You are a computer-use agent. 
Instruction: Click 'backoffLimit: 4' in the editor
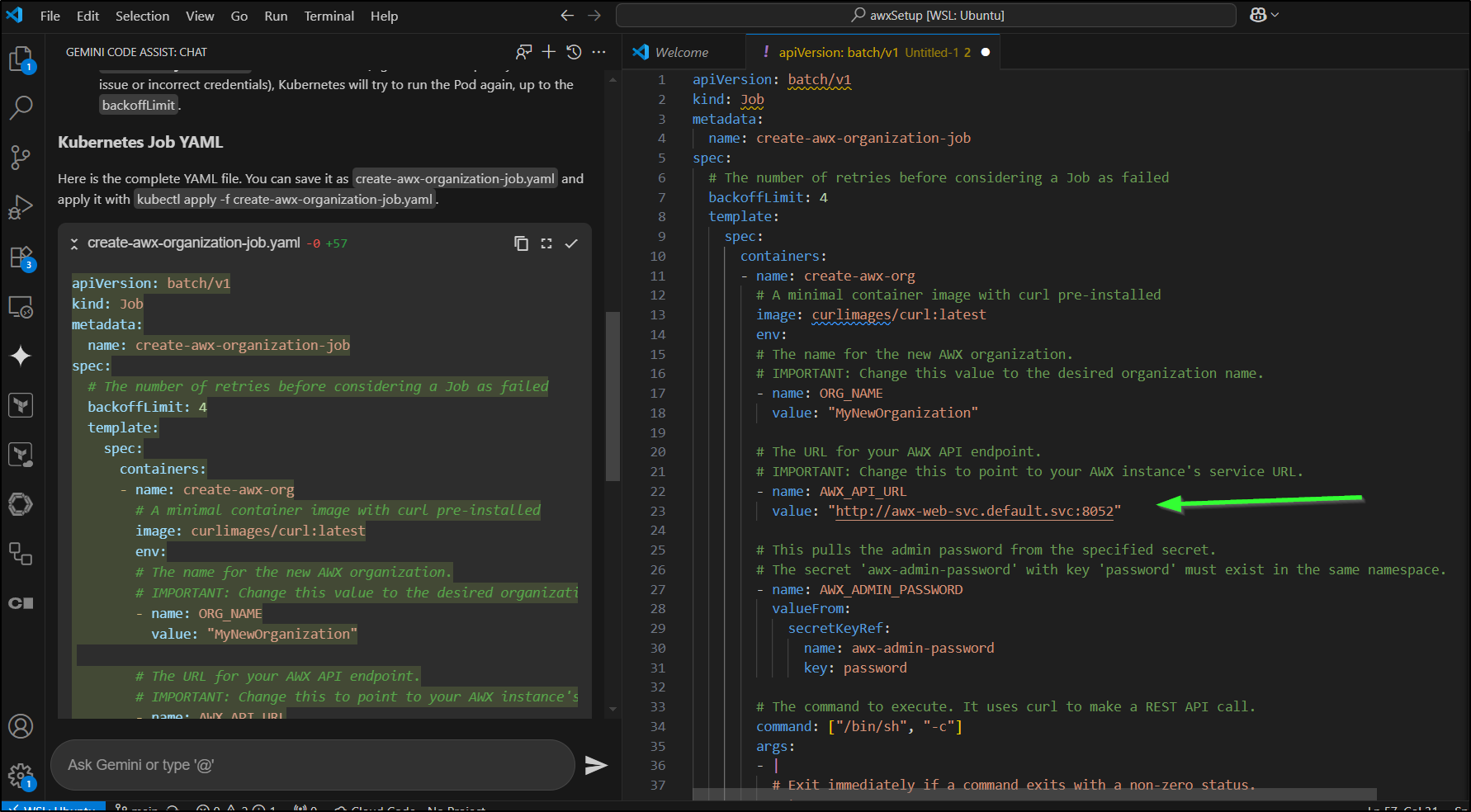[768, 197]
